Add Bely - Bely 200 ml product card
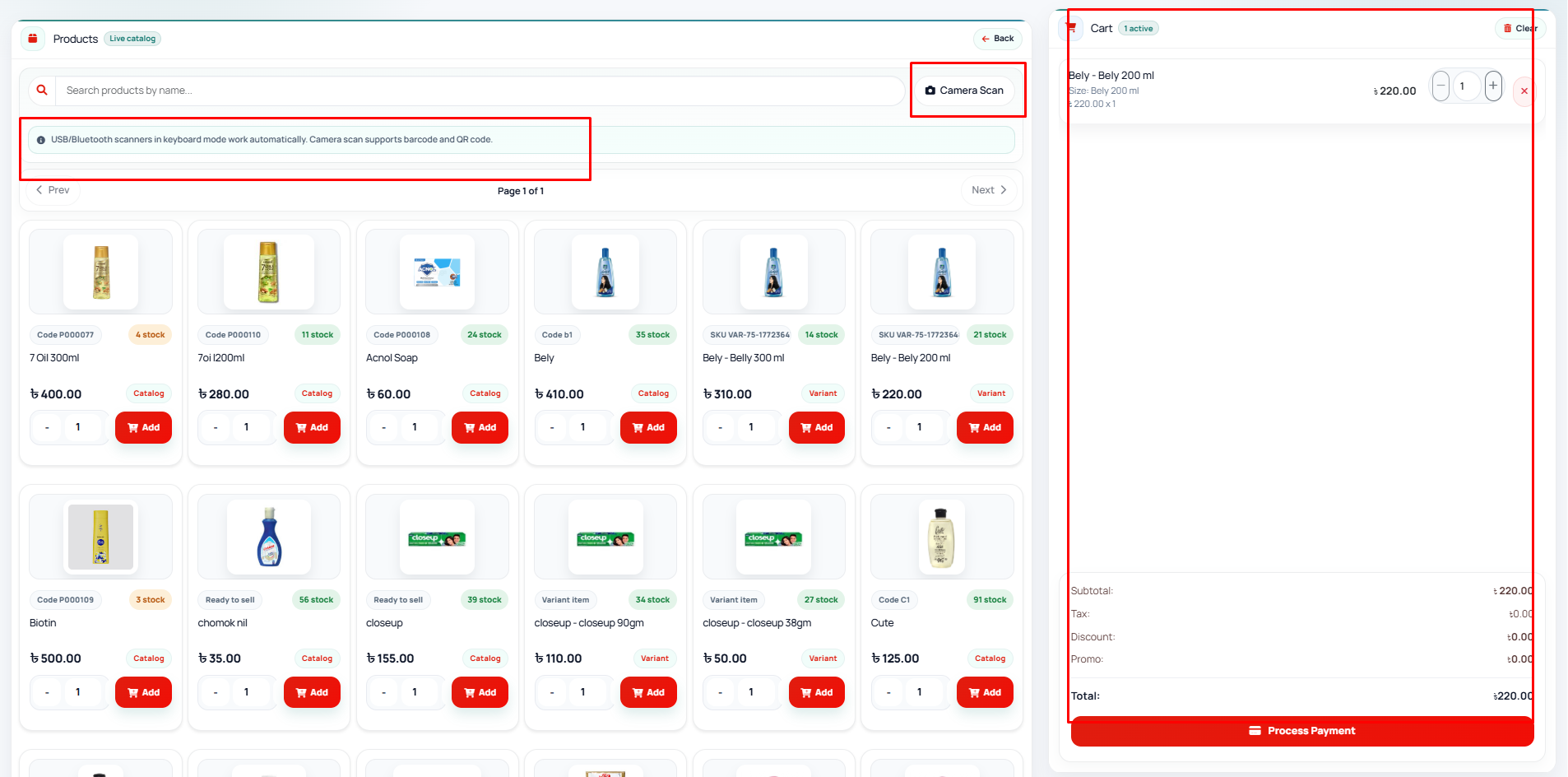The height and width of the screenshot is (777, 1568). [x=985, y=428]
